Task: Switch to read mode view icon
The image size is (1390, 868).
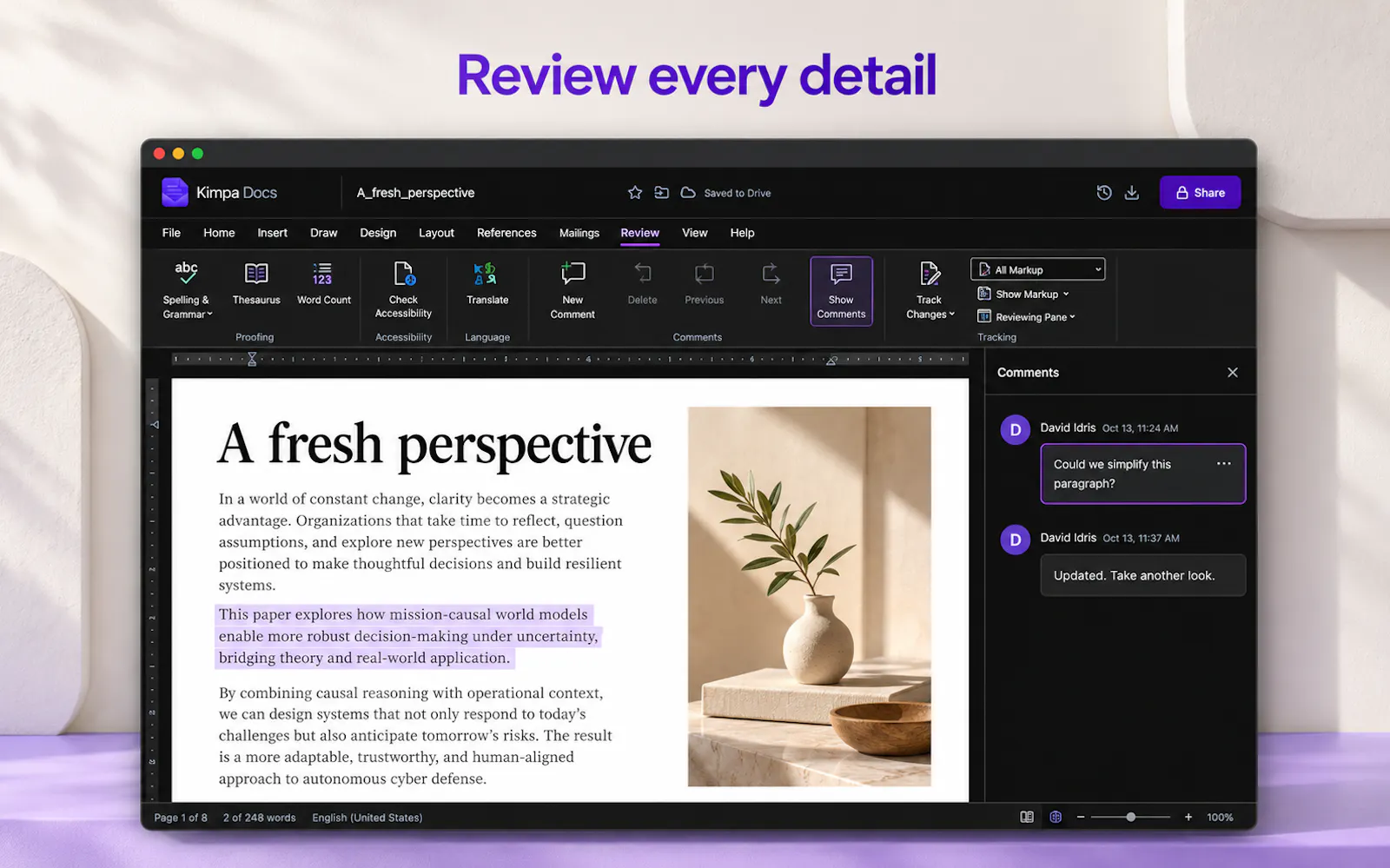Action: [1027, 818]
